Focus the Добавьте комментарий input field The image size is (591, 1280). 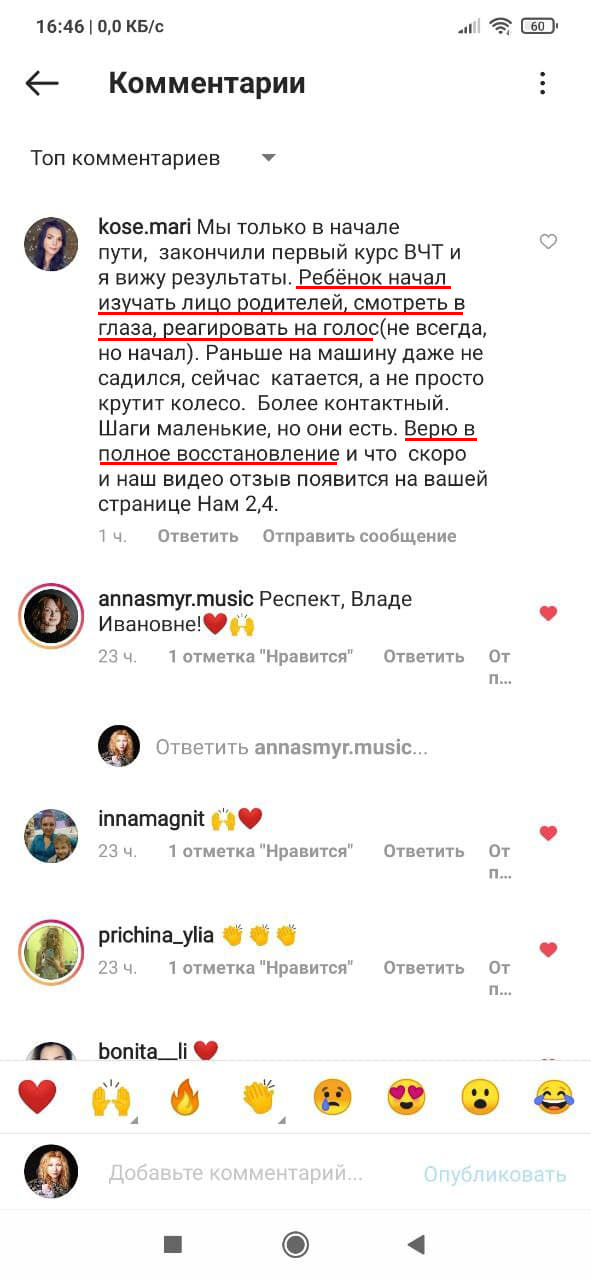pos(235,1173)
